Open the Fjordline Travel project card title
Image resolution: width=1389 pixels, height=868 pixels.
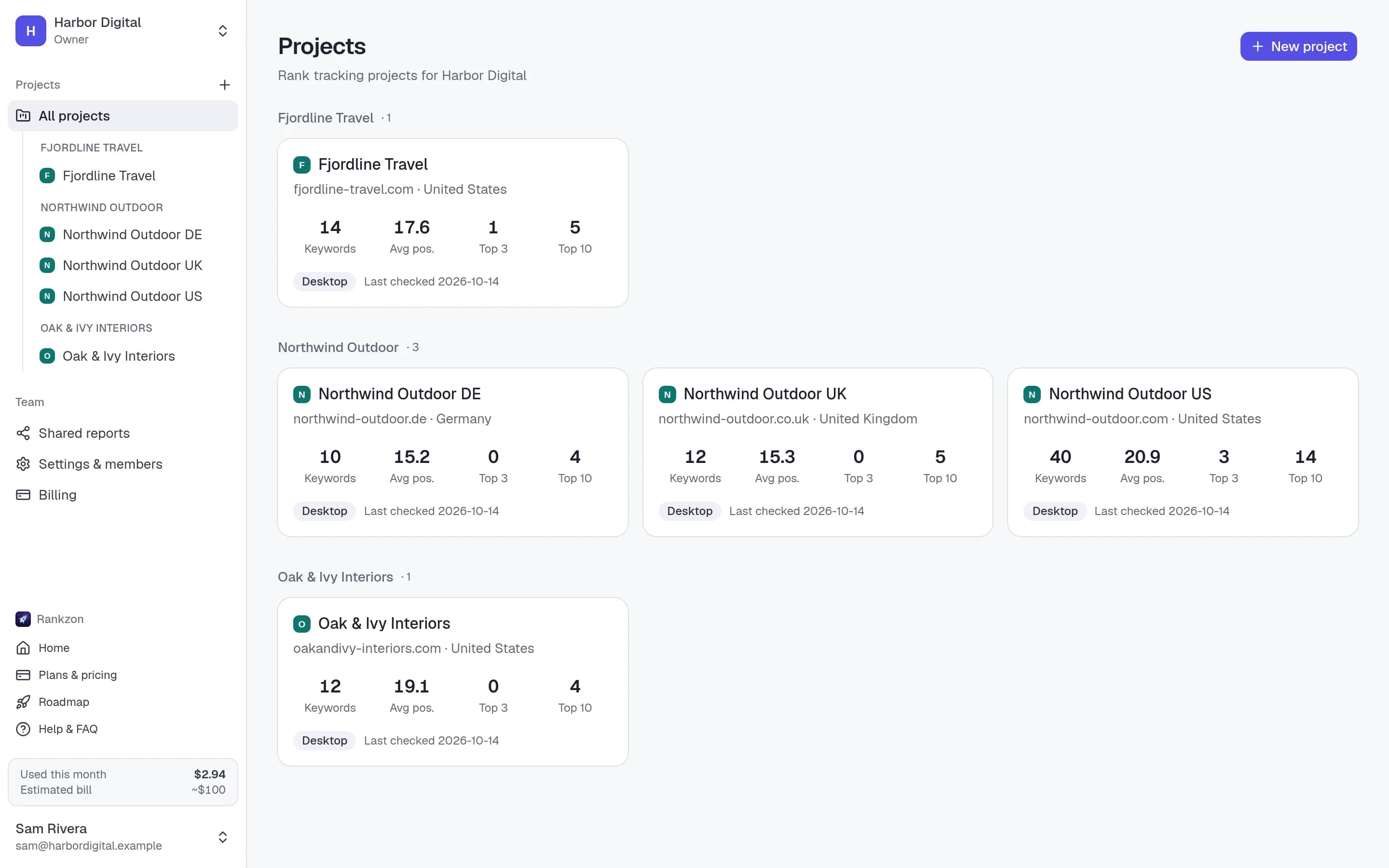tap(373, 164)
